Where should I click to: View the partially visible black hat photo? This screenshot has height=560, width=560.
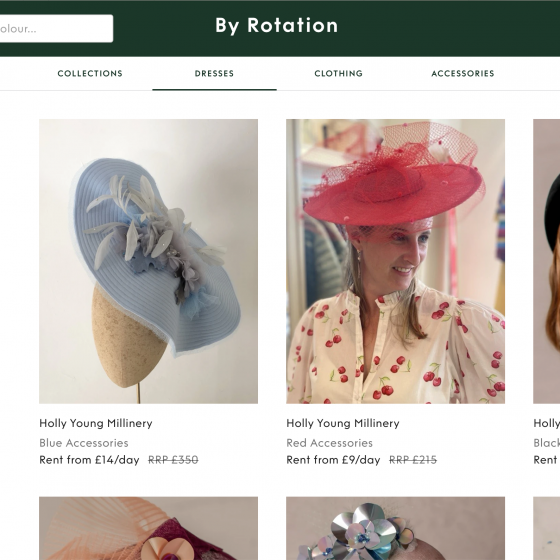546,261
